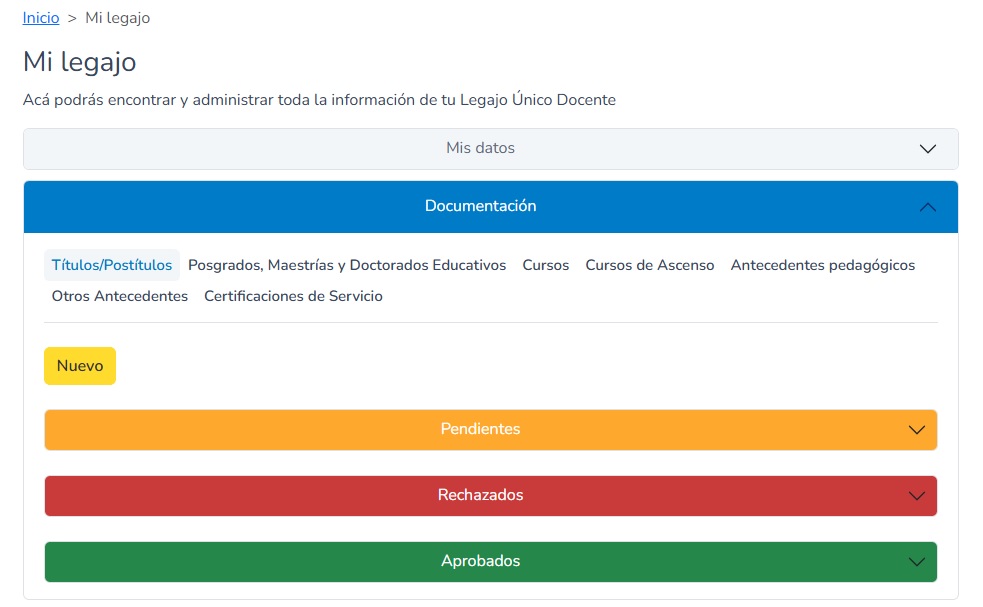This screenshot has width=983, height=607.
Task: Expand the Mis datos section header
Action: tap(480, 148)
